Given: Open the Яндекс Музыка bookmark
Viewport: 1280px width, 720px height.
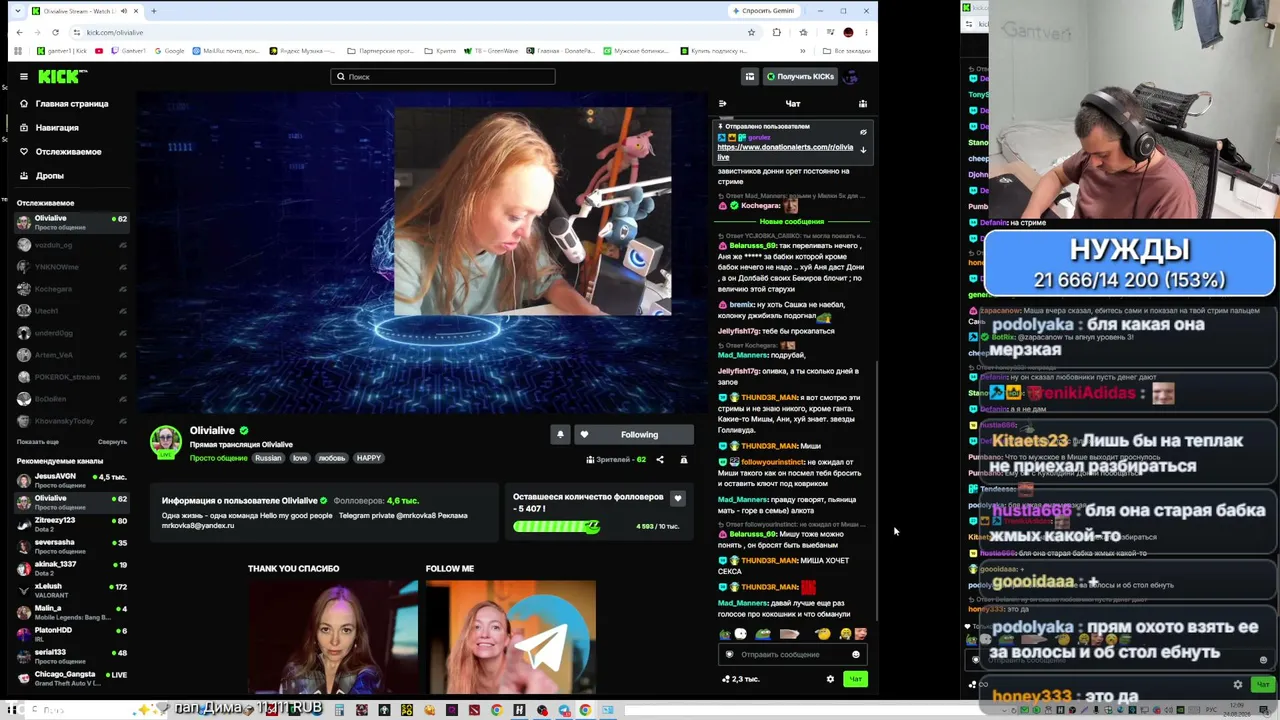Looking at the screenshot, I should tap(303, 51).
